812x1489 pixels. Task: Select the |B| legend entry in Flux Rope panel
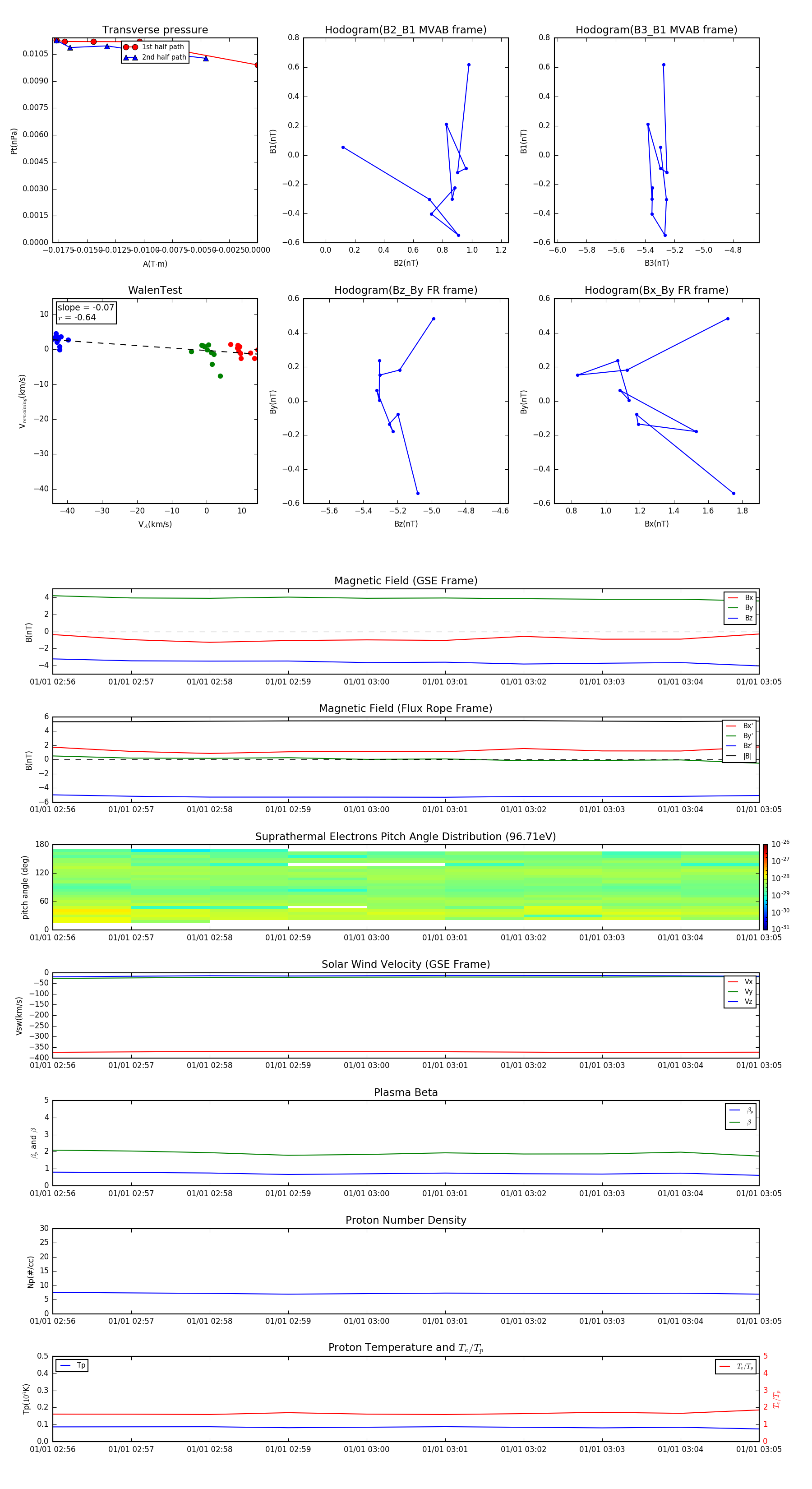point(739,756)
